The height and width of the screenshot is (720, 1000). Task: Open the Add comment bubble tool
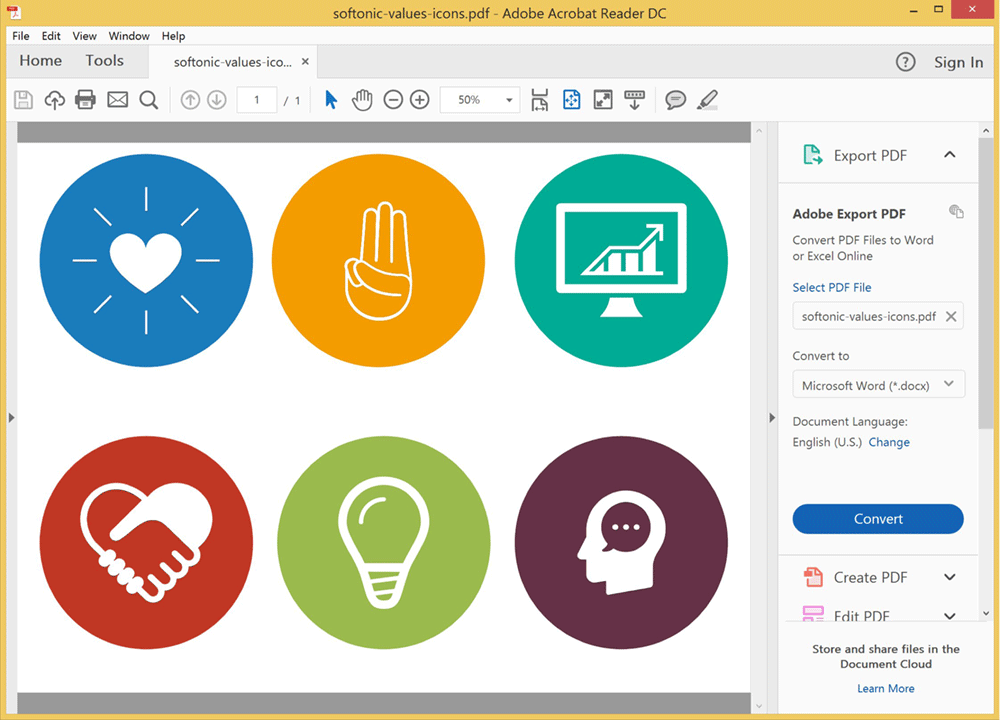(676, 100)
